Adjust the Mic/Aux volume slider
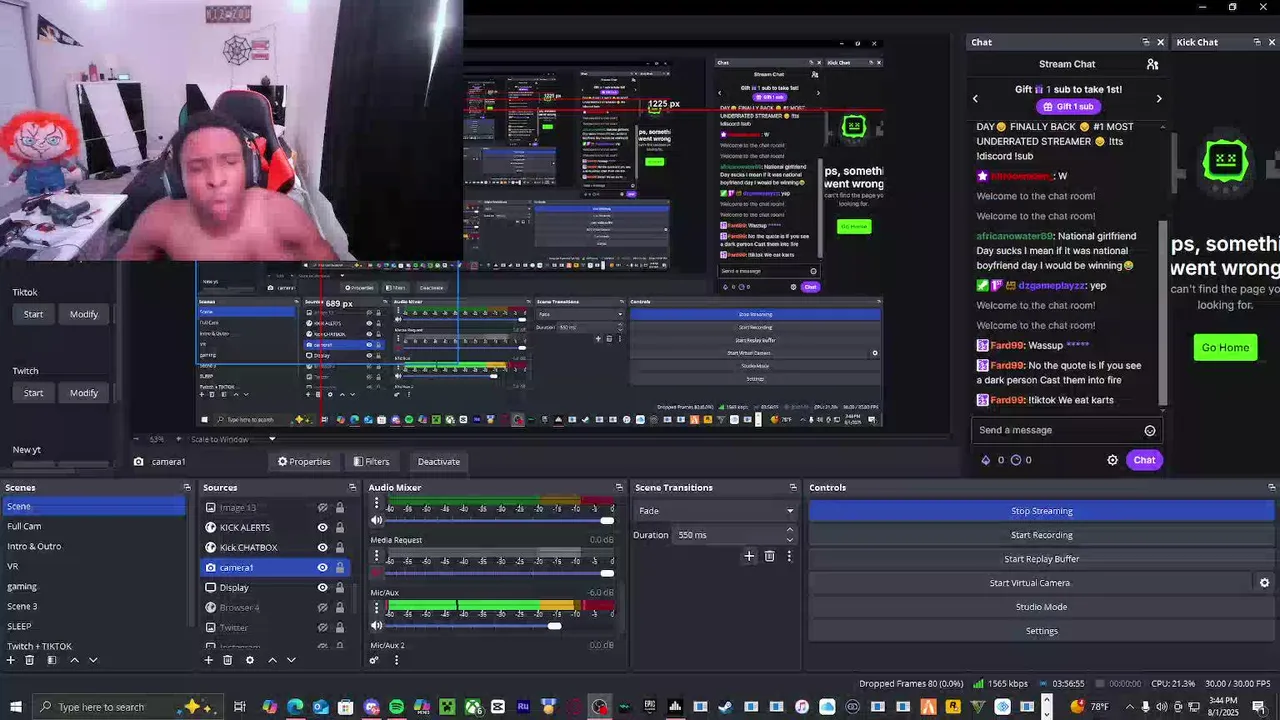Image resolution: width=1280 pixels, height=720 pixels. point(554,626)
